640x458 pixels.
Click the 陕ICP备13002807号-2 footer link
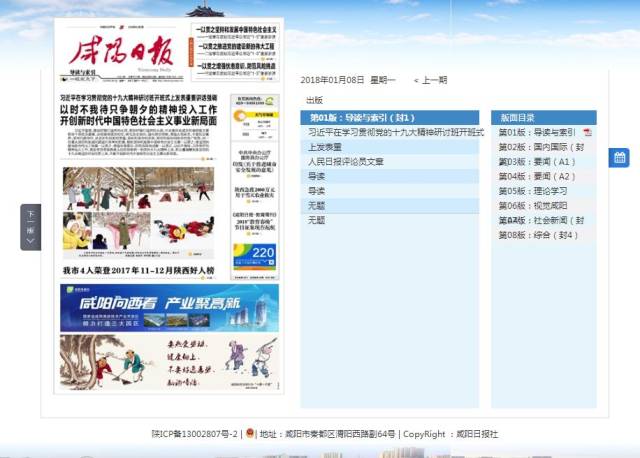[194, 434]
